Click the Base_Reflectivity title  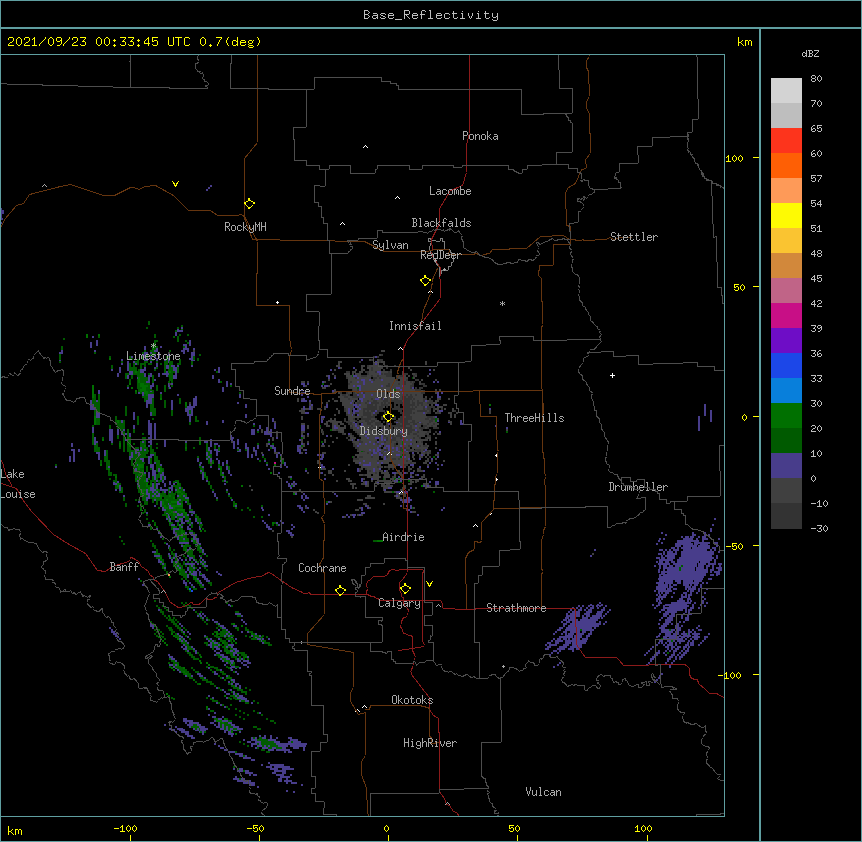point(431,15)
